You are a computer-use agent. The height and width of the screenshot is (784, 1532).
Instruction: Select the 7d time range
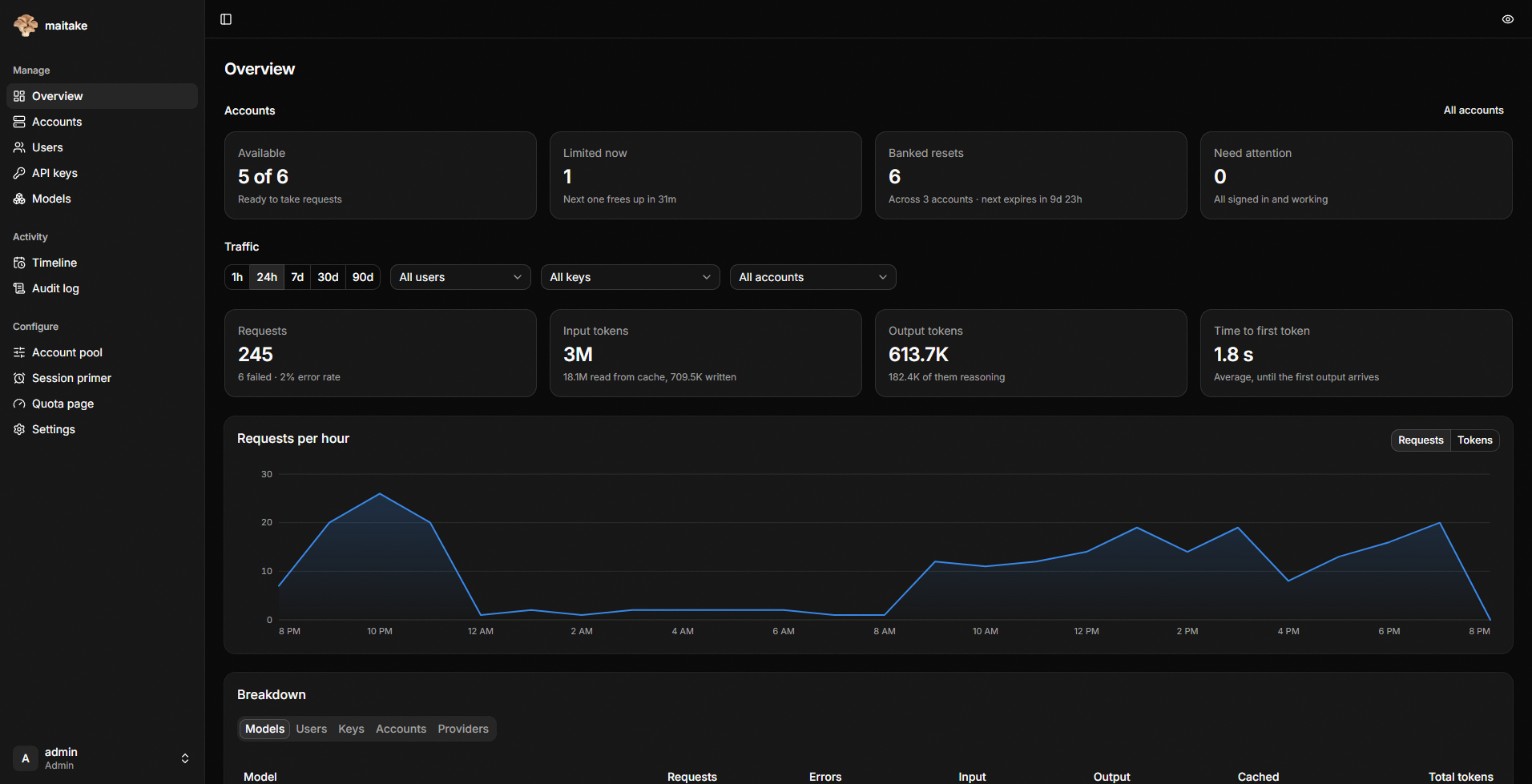point(297,277)
